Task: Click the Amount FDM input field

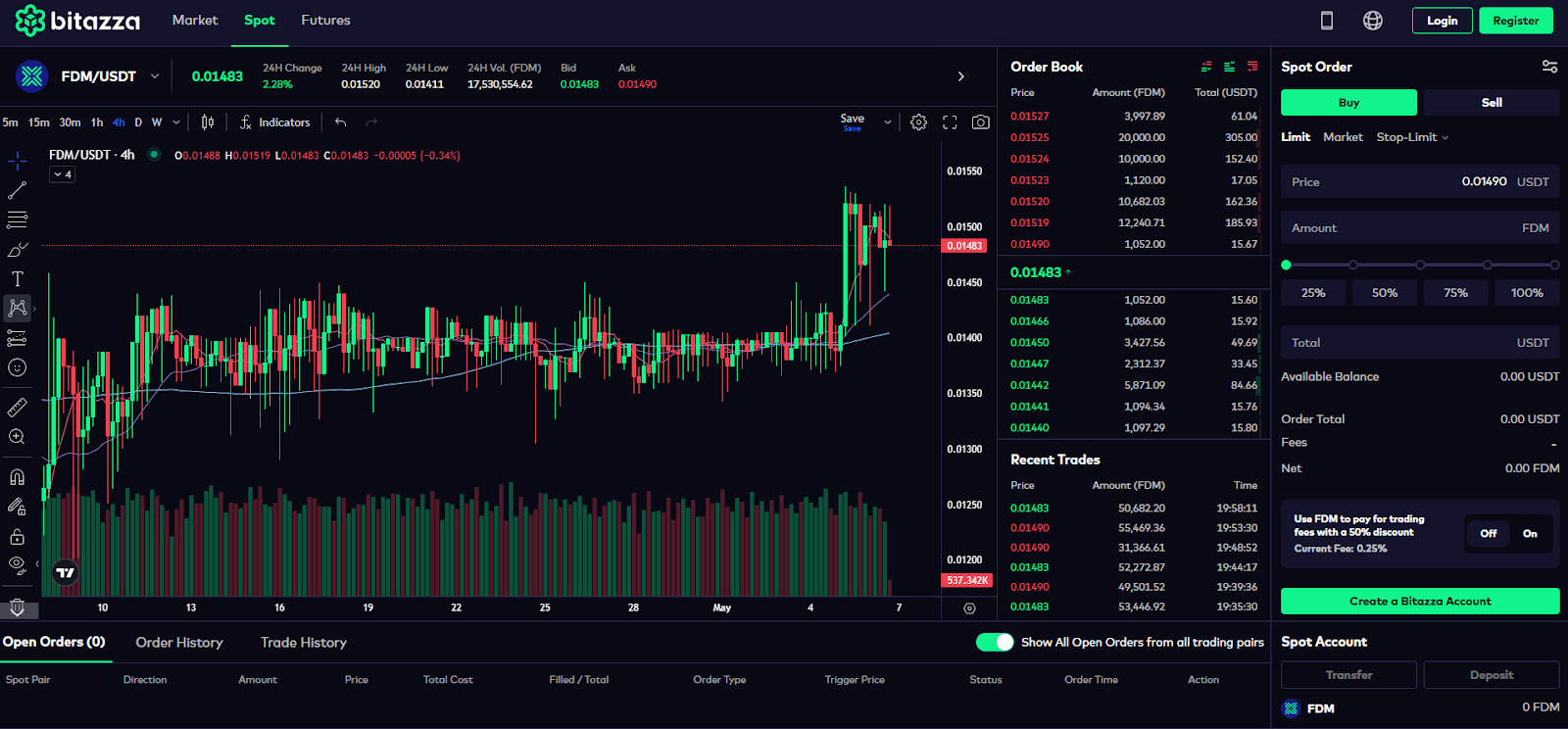Action: [1420, 228]
